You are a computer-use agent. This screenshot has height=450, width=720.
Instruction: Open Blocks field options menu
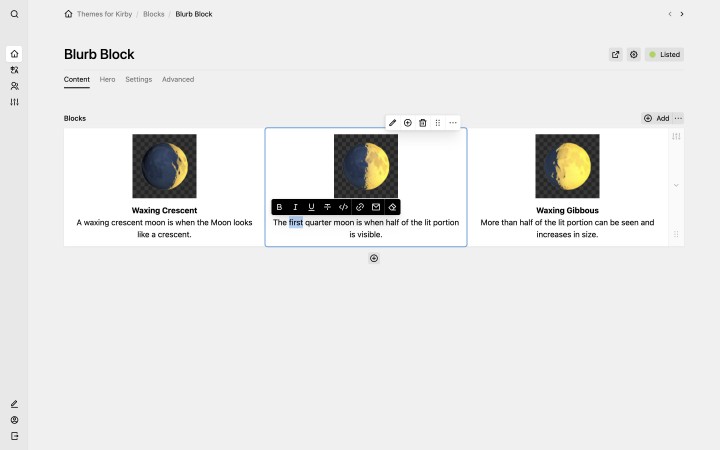678,118
